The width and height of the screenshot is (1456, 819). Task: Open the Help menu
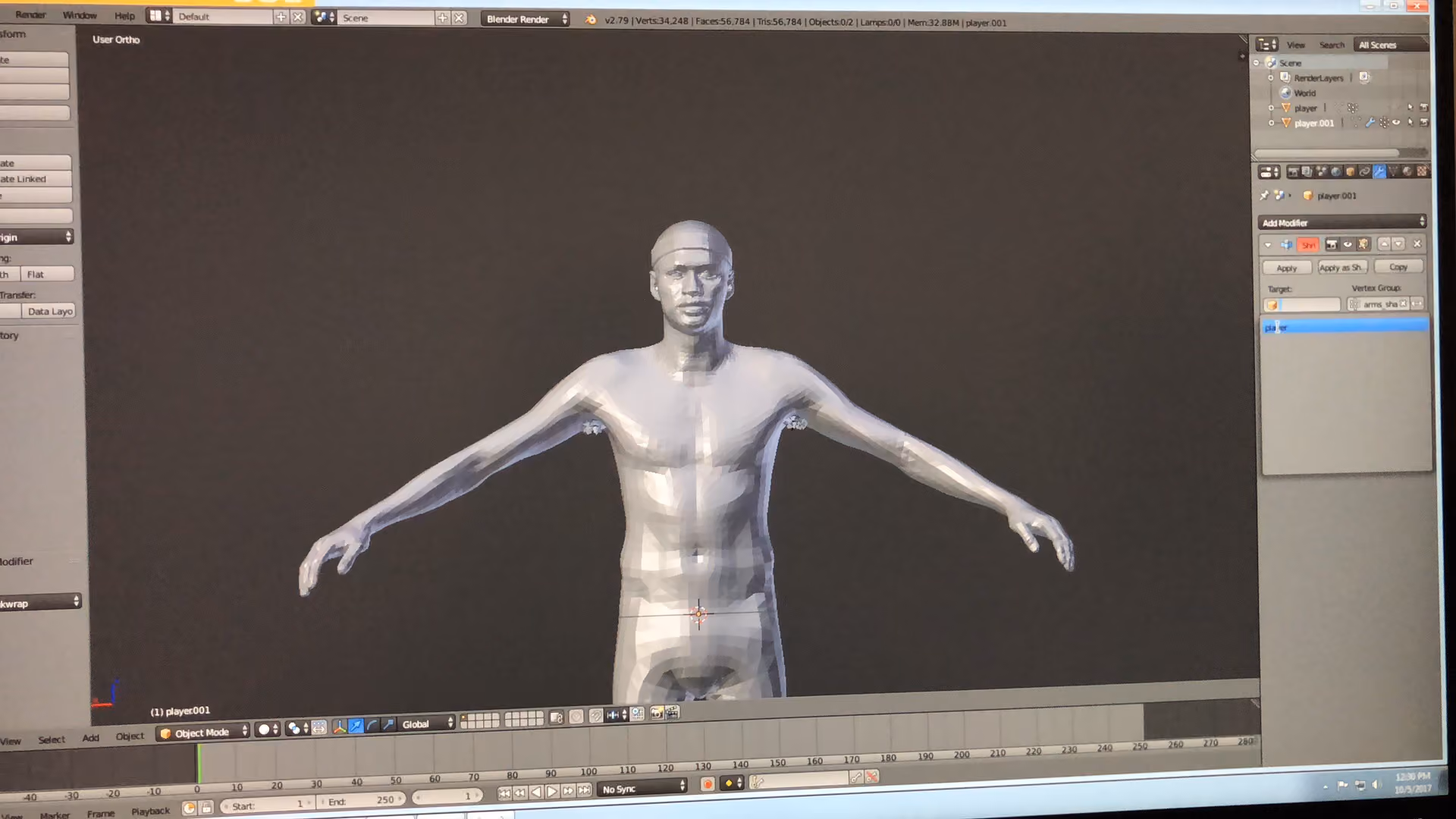[x=124, y=16]
